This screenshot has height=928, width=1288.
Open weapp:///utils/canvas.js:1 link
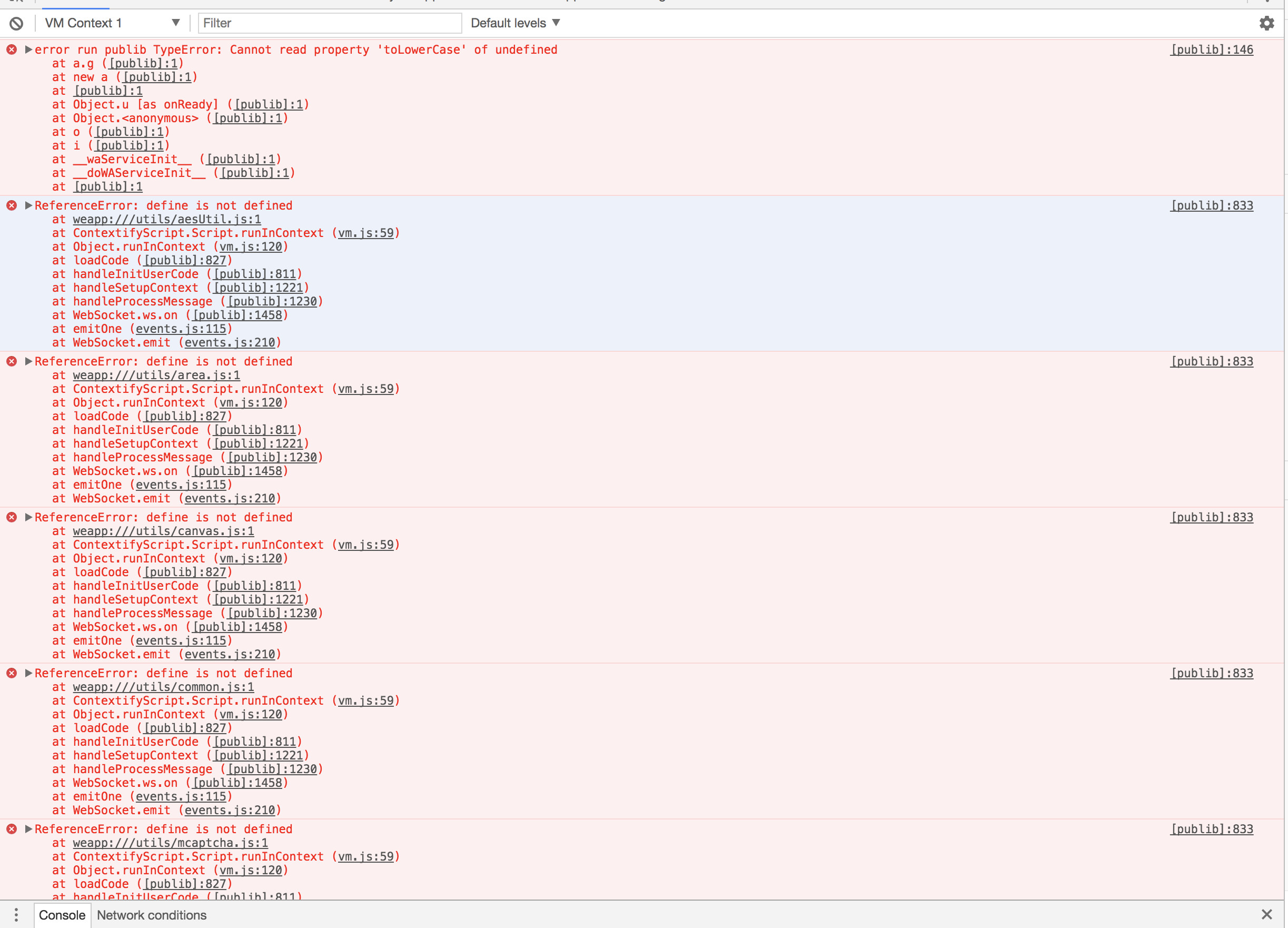pos(163,531)
